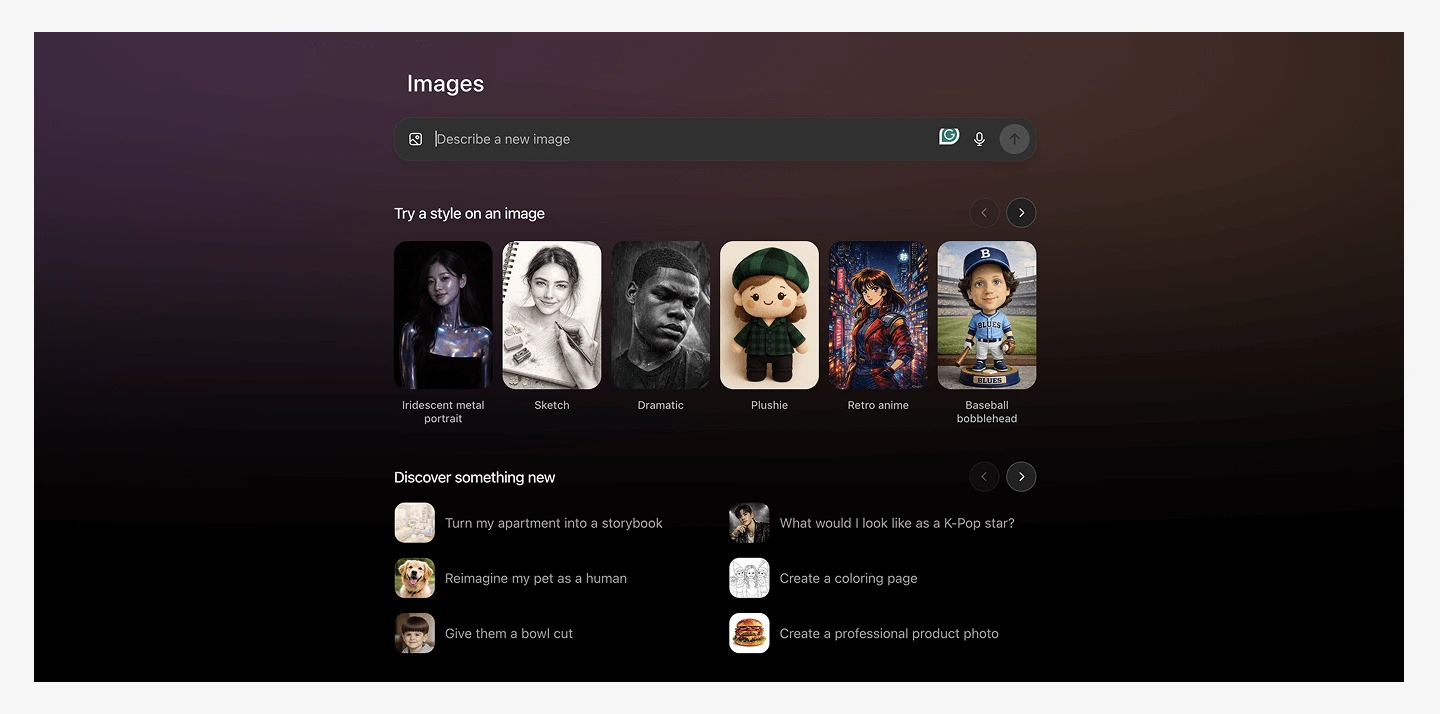Show previous styles in Try a style
This screenshot has height=714, width=1440.
(x=984, y=213)
